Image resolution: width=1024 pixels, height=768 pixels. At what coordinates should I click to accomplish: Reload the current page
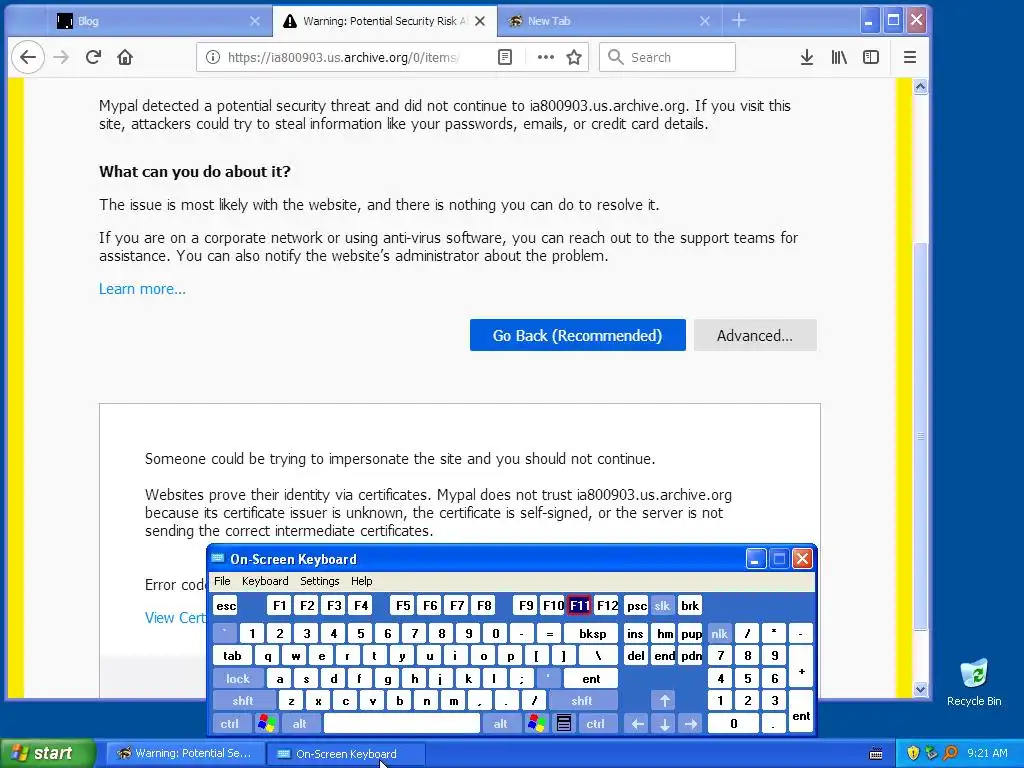(93, 57)
